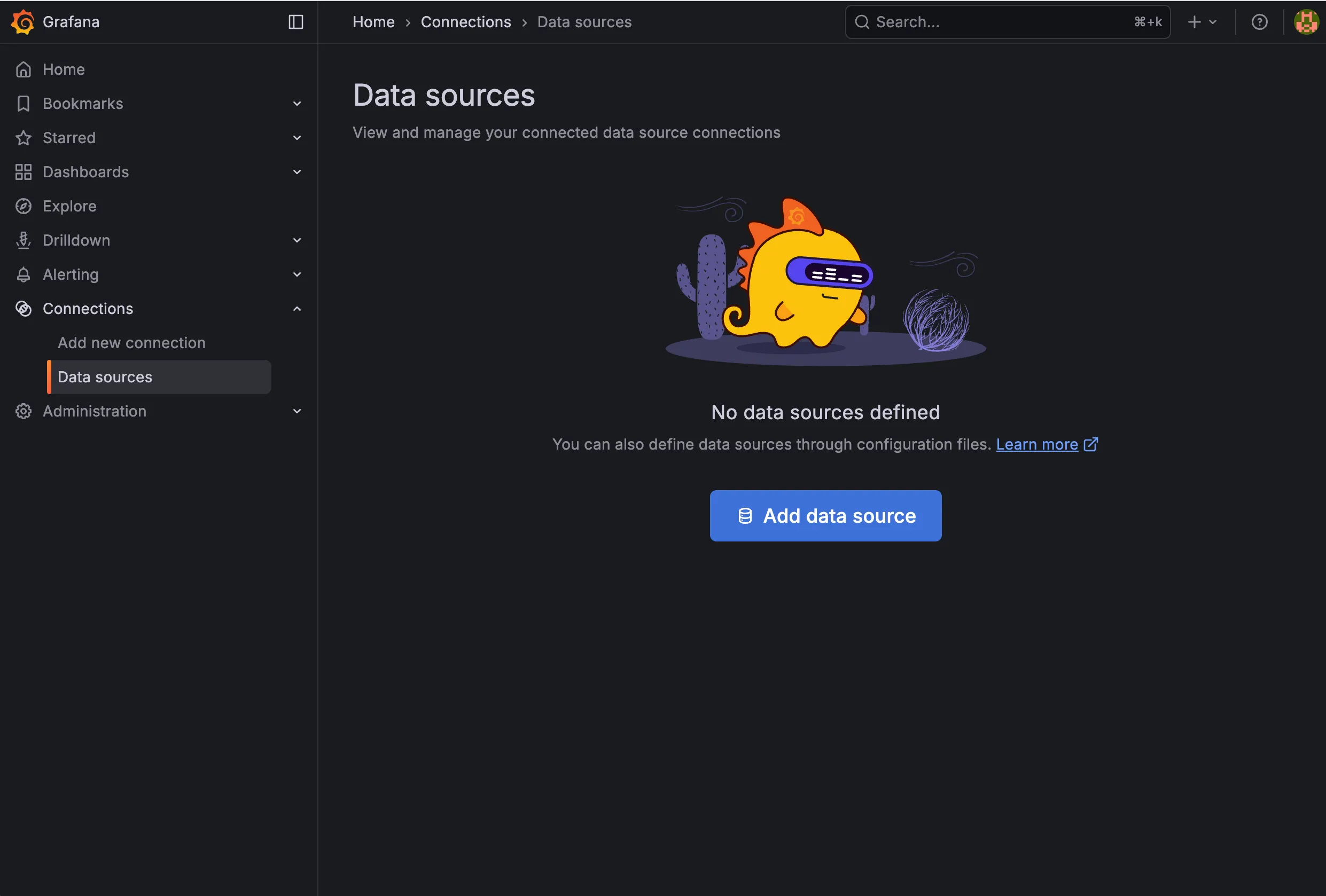The width and height of the screenshot is (1326, 896).
Task: Click the Dashboards grid icon
Action: [x=24, y=172]
